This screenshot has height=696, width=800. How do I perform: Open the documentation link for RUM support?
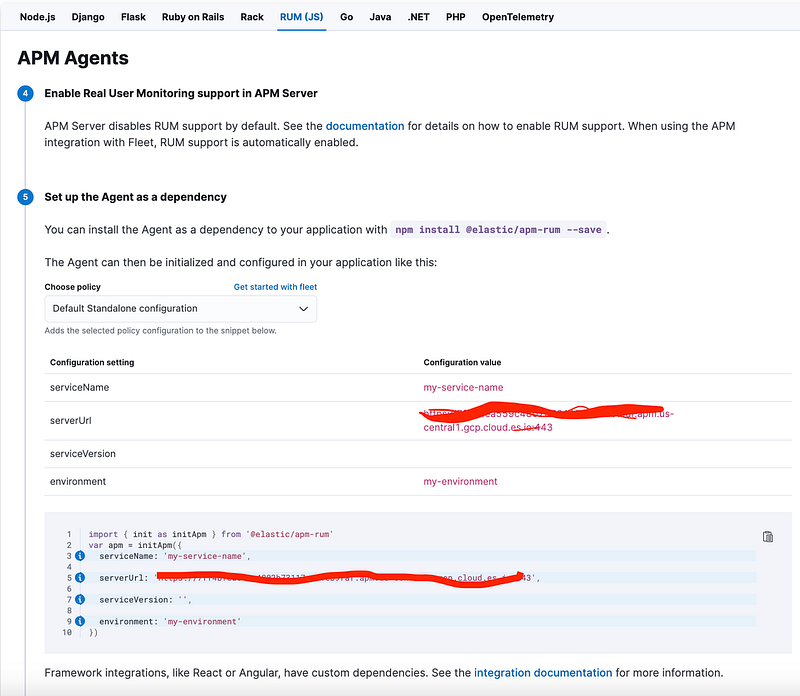[x=365, y=126]
